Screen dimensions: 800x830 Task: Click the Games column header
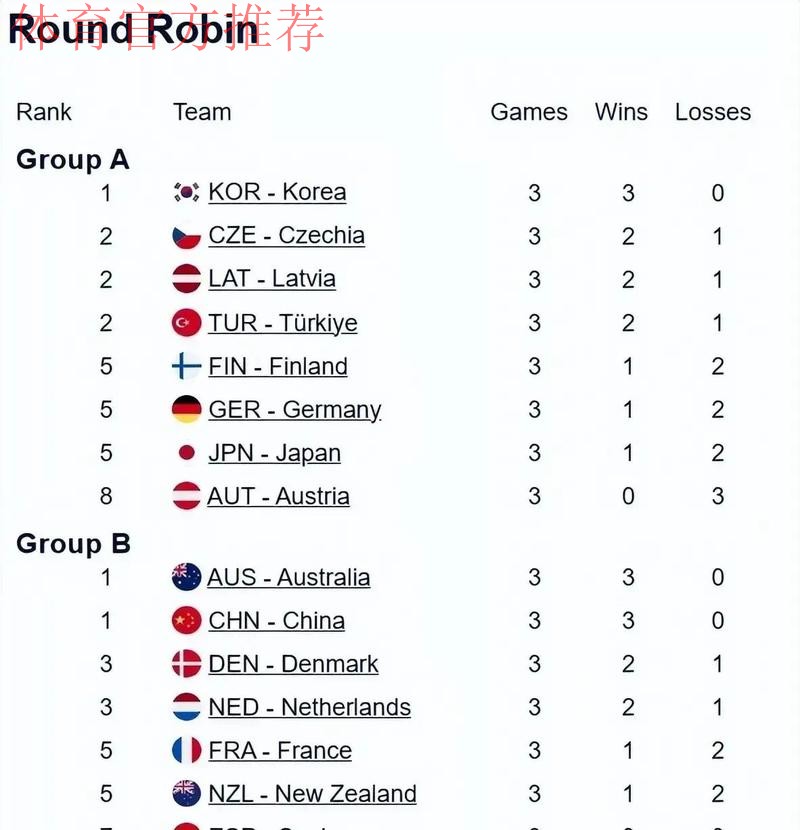point(529,112)
